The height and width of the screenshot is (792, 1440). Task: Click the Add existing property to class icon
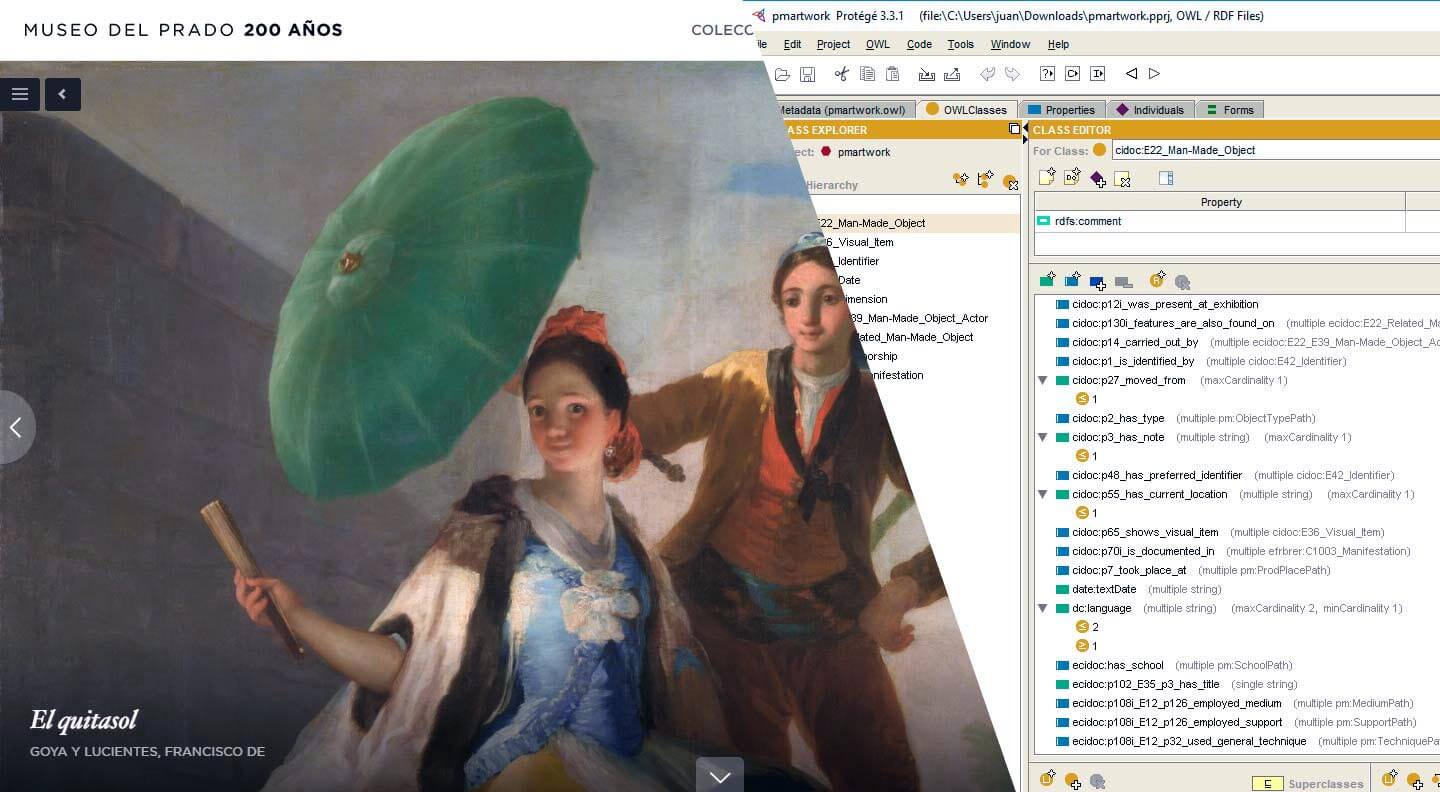click(1097, 283)
